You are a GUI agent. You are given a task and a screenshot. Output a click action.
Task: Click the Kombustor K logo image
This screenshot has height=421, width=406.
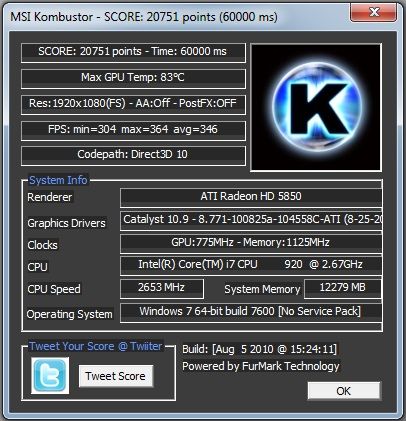tap(316, 108)
